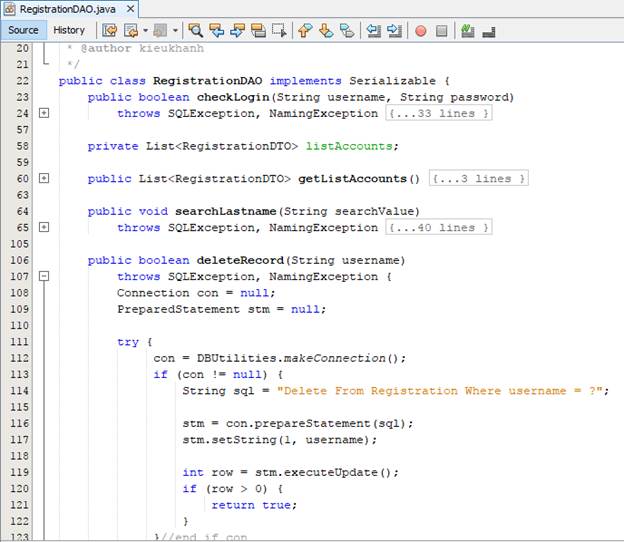
Task: Click the grayed Forward navigation icon
Action: pyautogui.click(x=161, y=30)
